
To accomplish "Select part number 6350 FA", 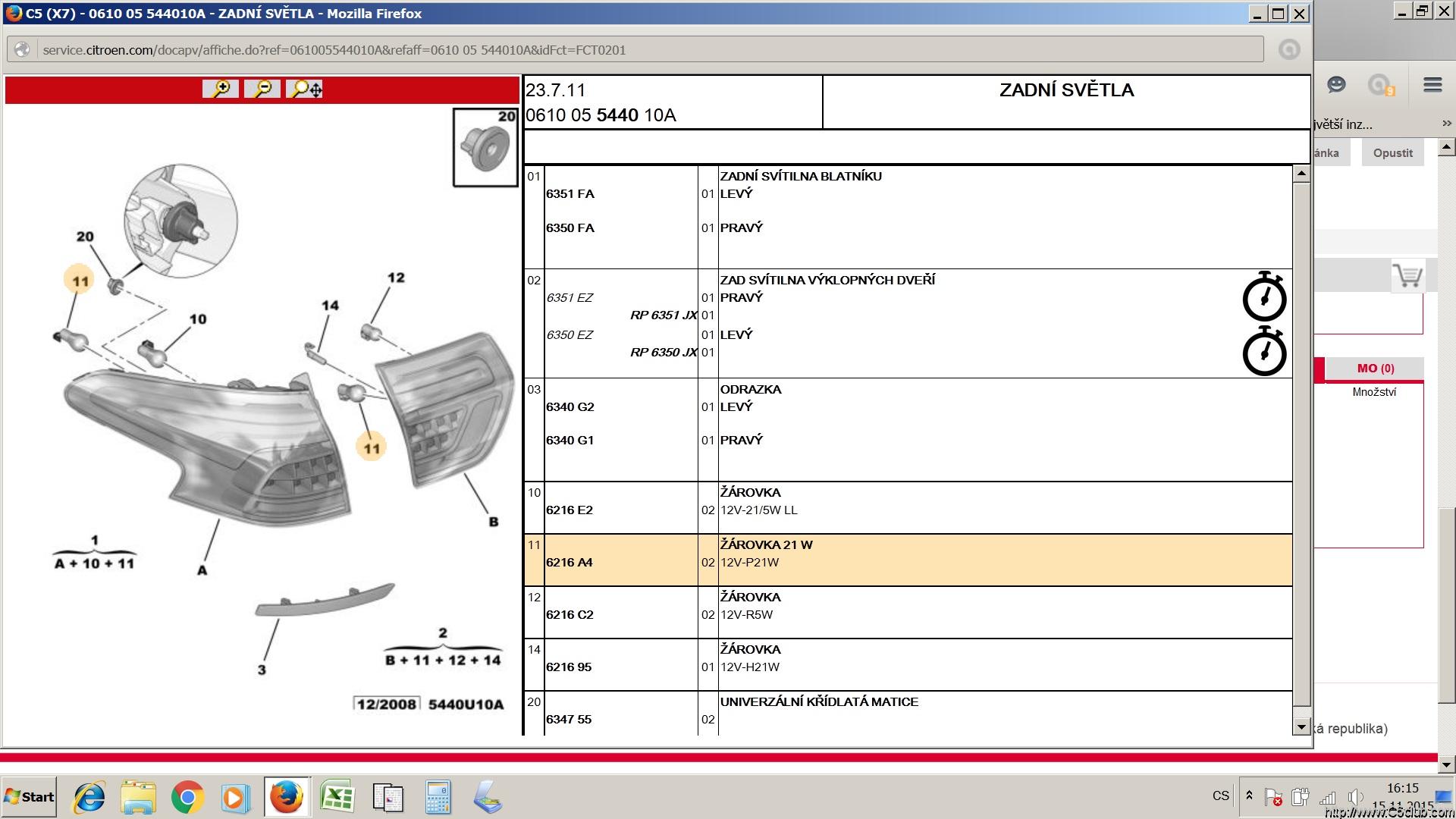I will point(570,228).
